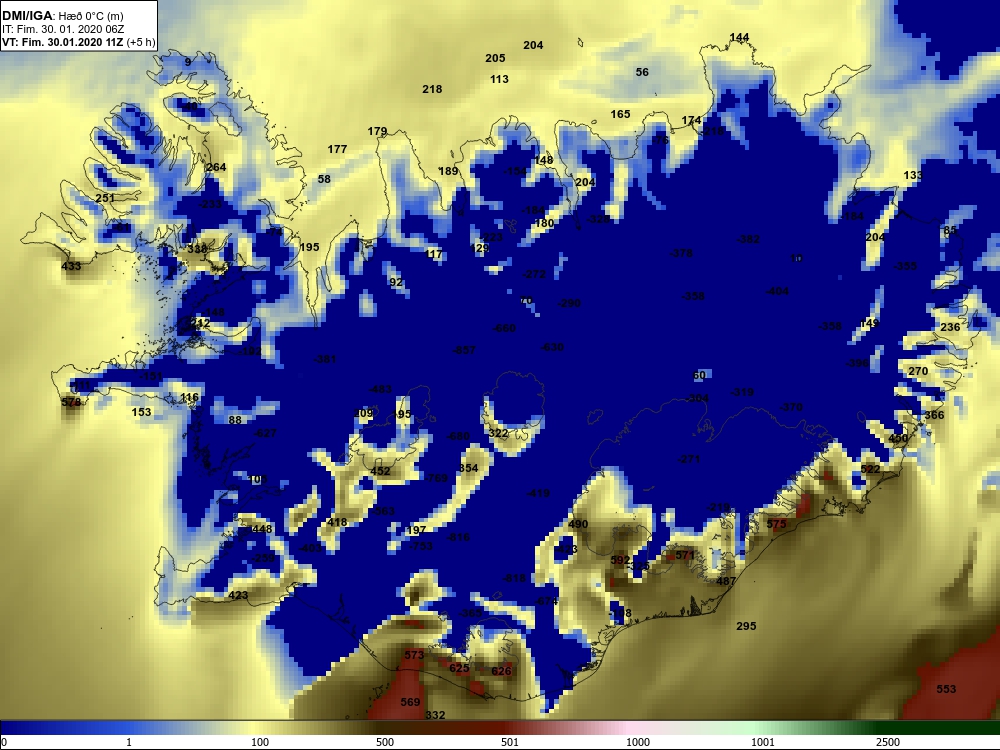Screen dimensions: 1000x750
Task: Click the '501' color scale label
Action: (x=510, y=742)
